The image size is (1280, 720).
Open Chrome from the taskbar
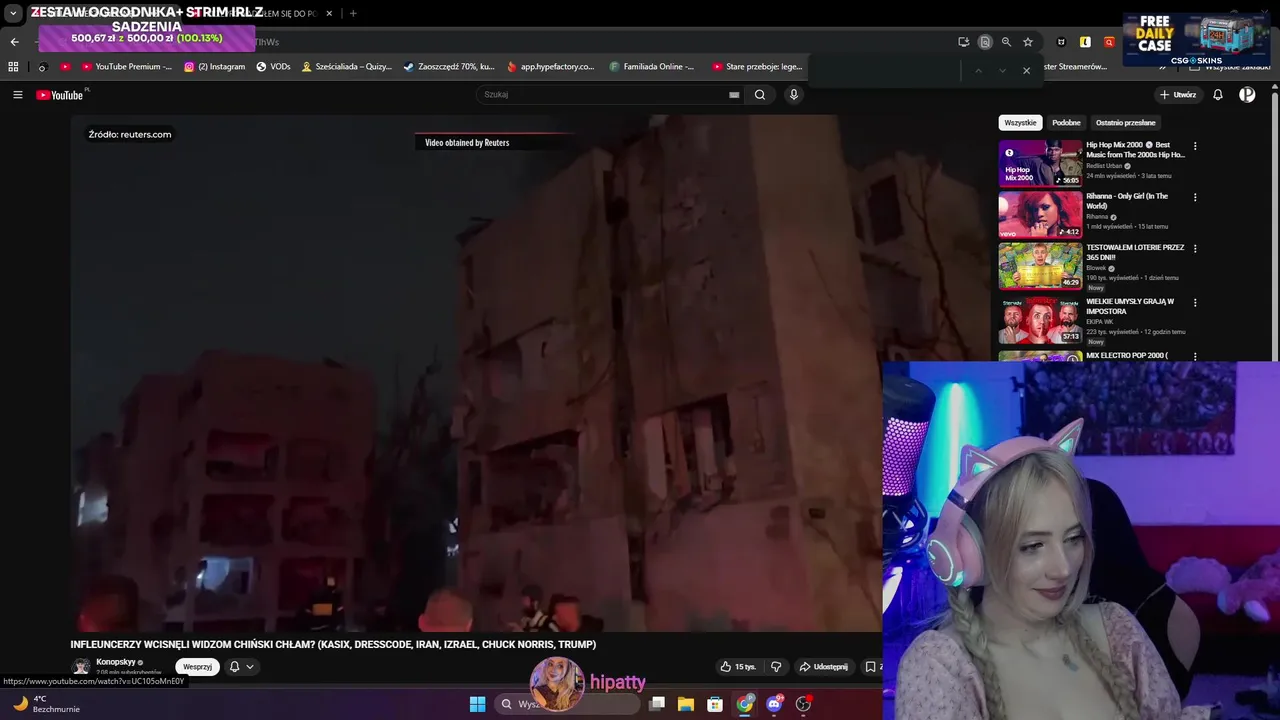(x=745, y=704)
